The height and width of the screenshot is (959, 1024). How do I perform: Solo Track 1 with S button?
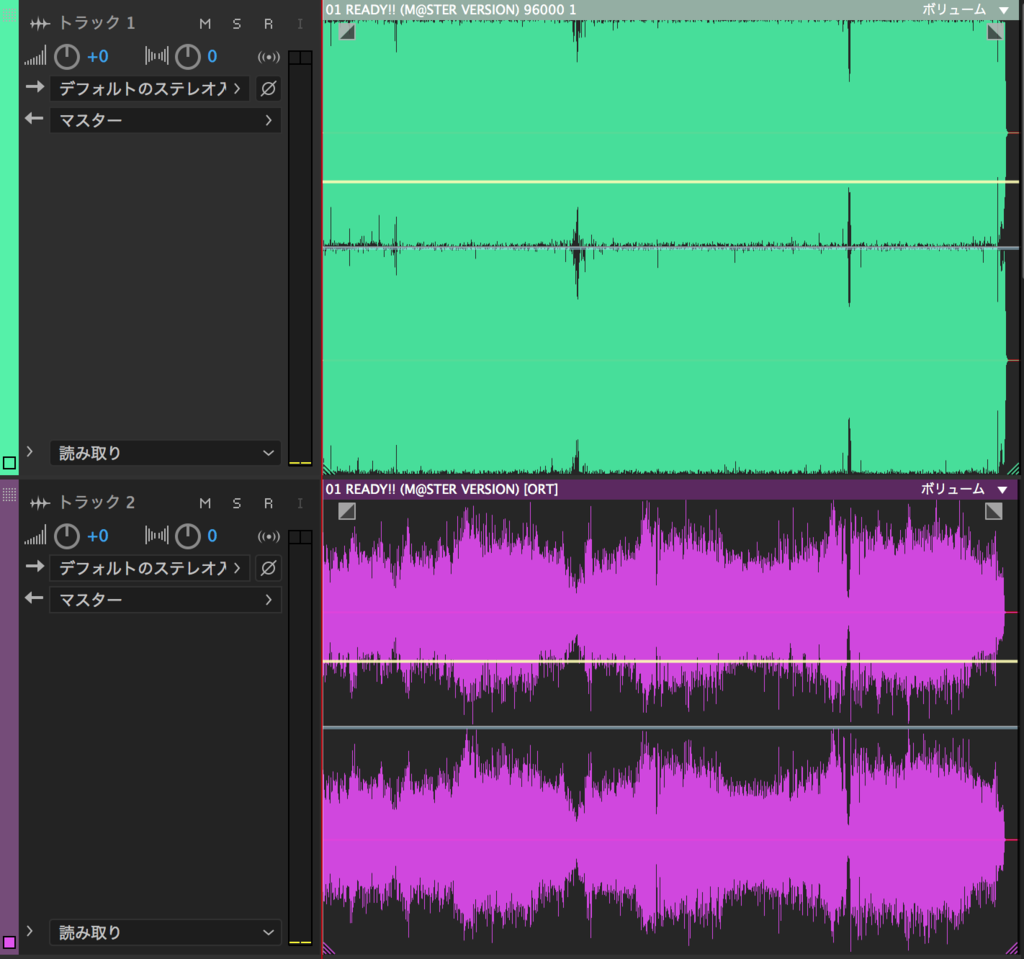[x=236, y=24]
